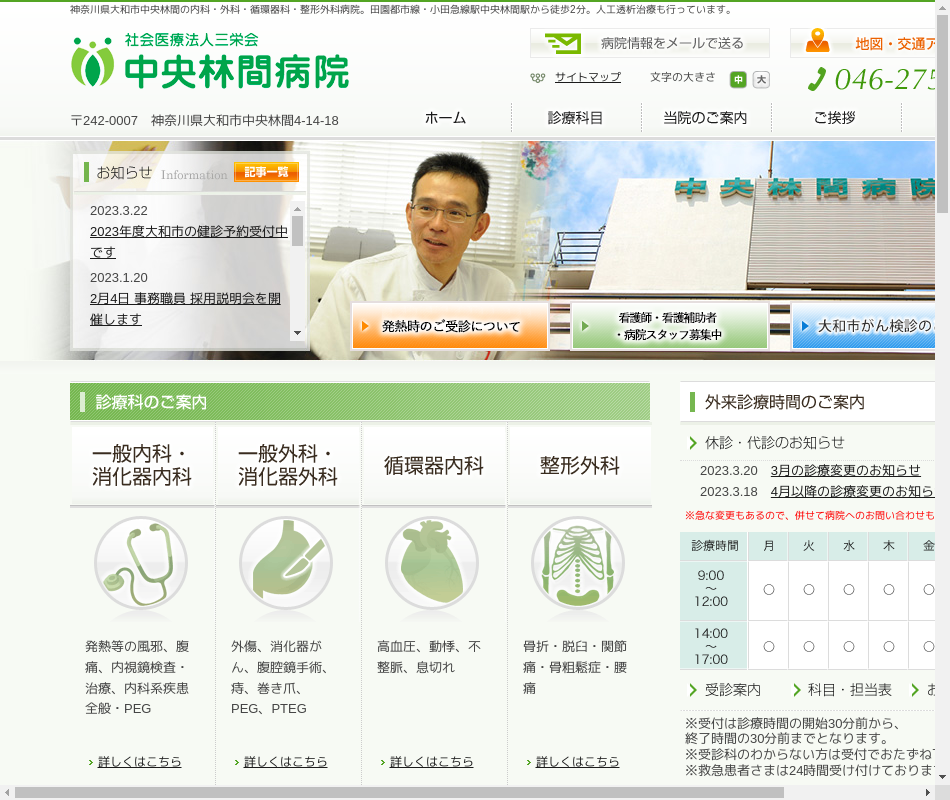This screenshot has height=800, width=950.
Task: Set text size to 中 (medium)
Action: tap(738, 79)
